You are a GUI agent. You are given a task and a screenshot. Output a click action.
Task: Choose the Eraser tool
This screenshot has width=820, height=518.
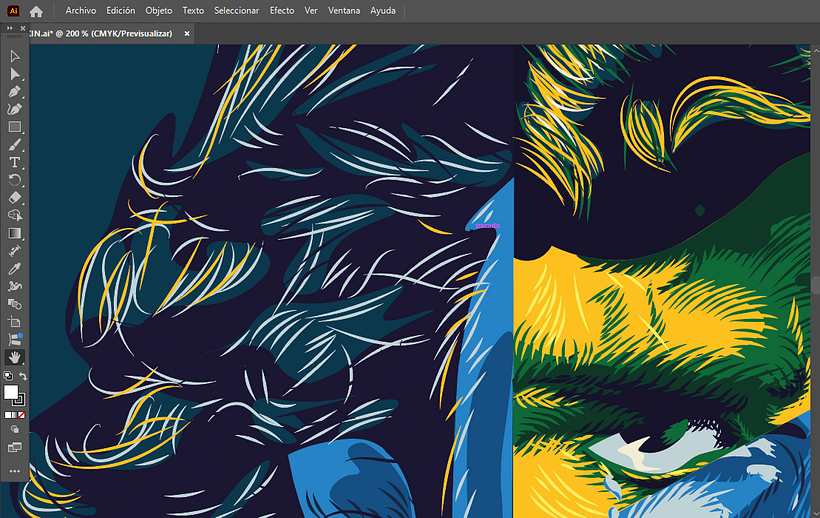tap(15, 198)
